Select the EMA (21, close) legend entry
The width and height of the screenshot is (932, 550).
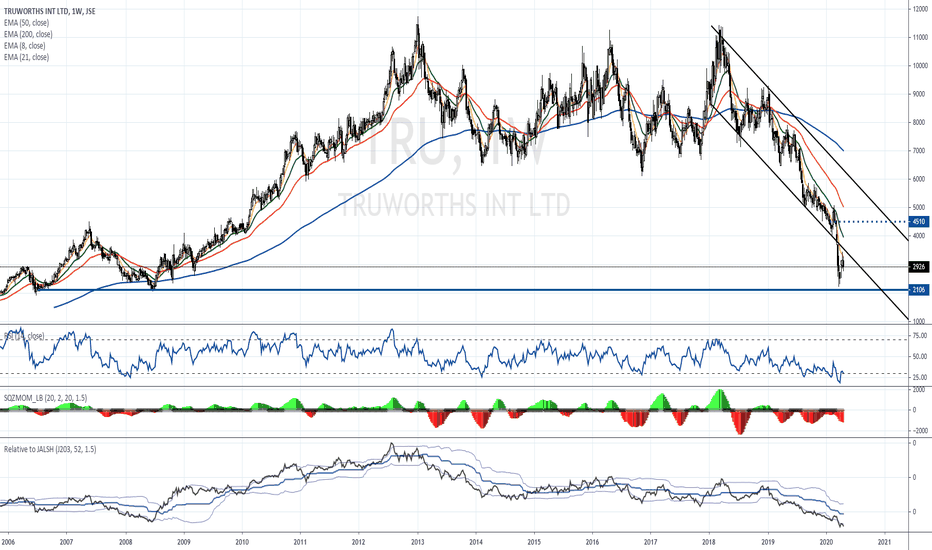pos(27,57)
